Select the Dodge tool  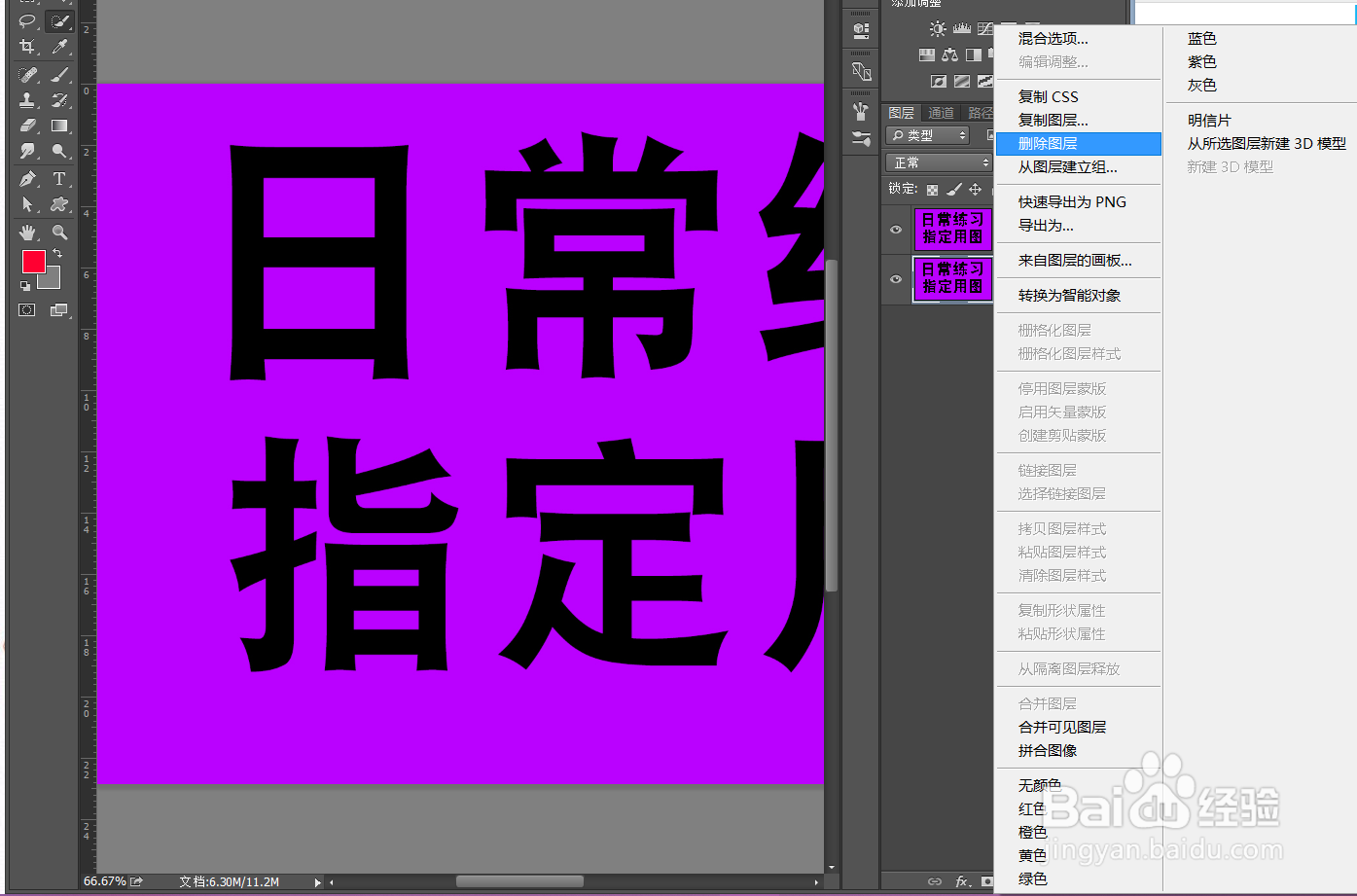(x=59, y=151)
